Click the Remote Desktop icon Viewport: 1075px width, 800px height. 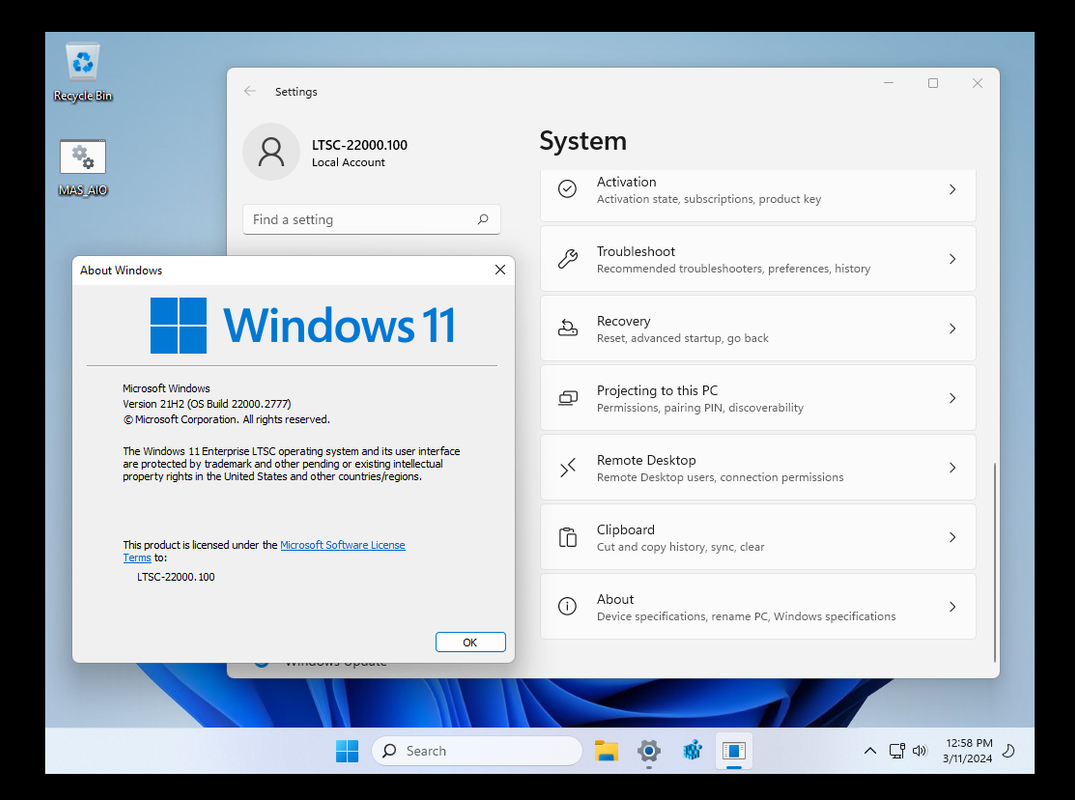567,468
